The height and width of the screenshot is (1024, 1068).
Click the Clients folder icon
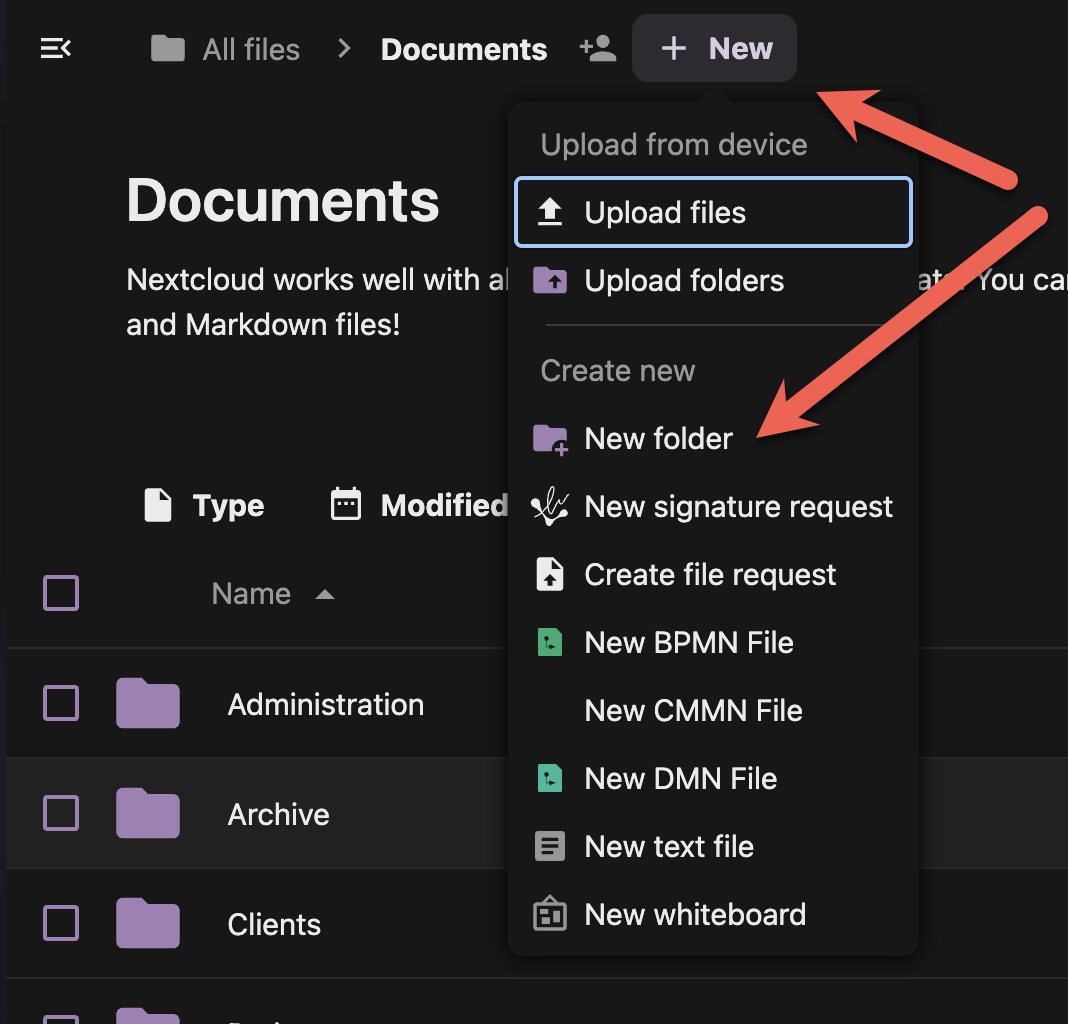pos(148,923)
